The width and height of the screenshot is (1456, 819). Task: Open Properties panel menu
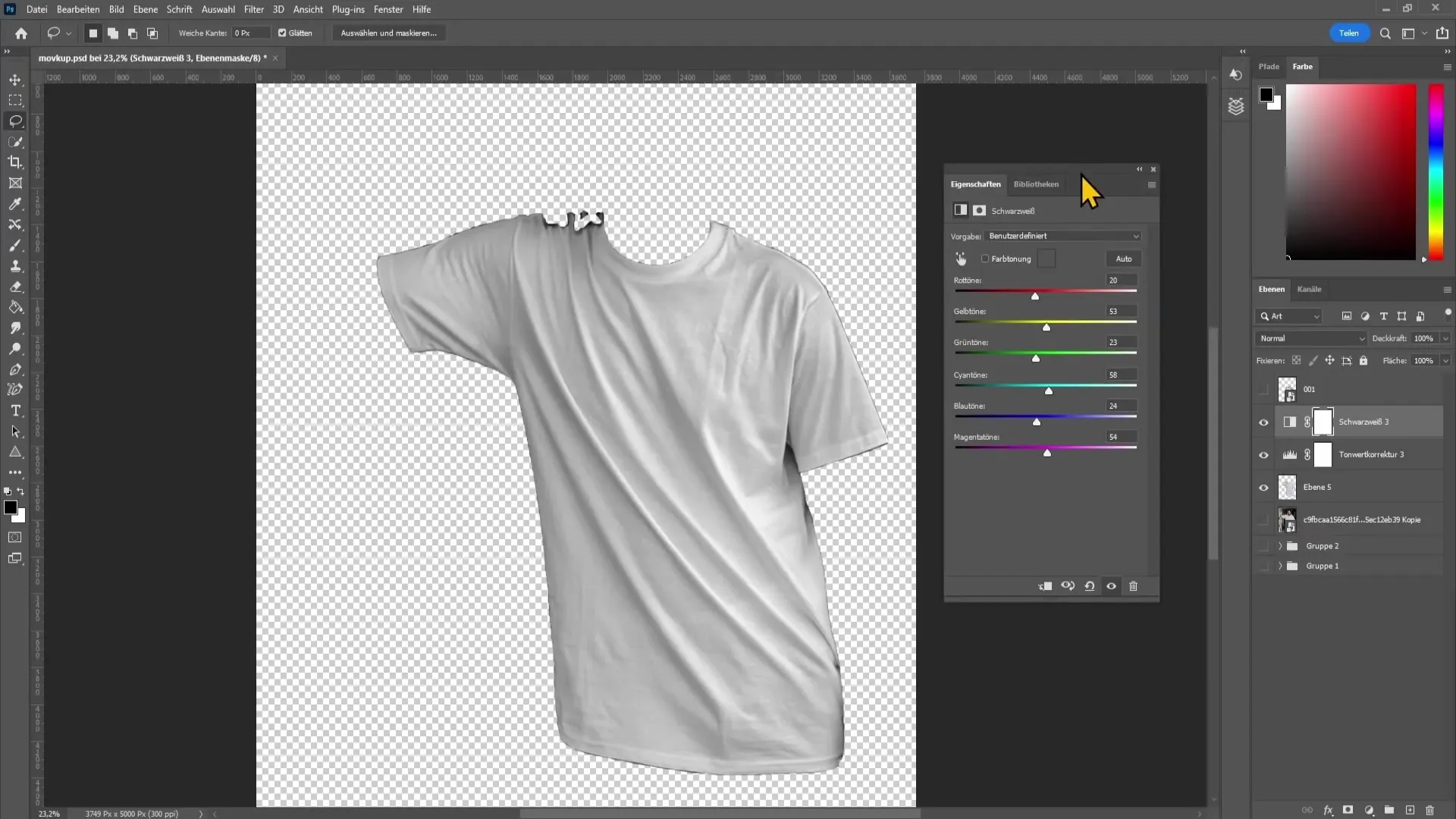[1151, 185]
